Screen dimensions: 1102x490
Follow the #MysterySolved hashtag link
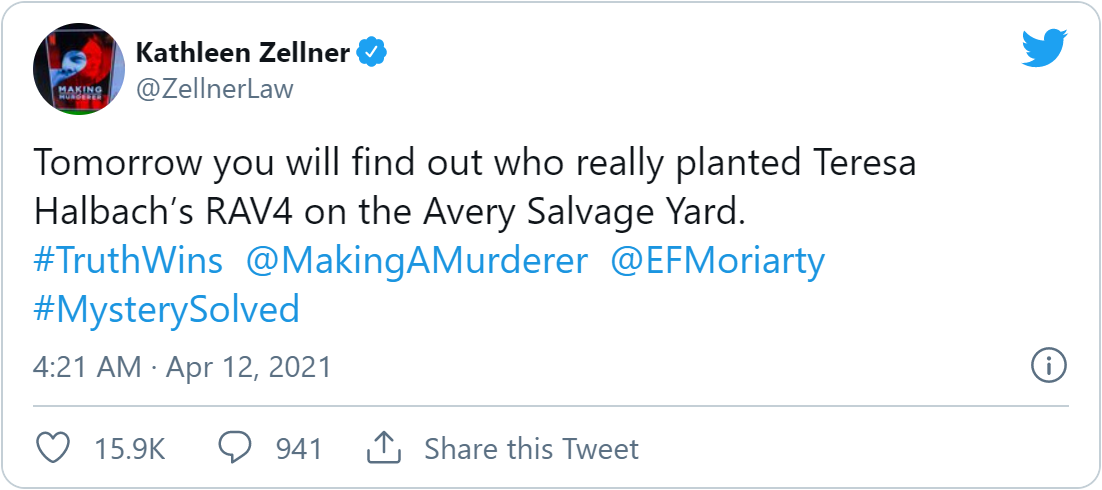click(x=166, y=308)
